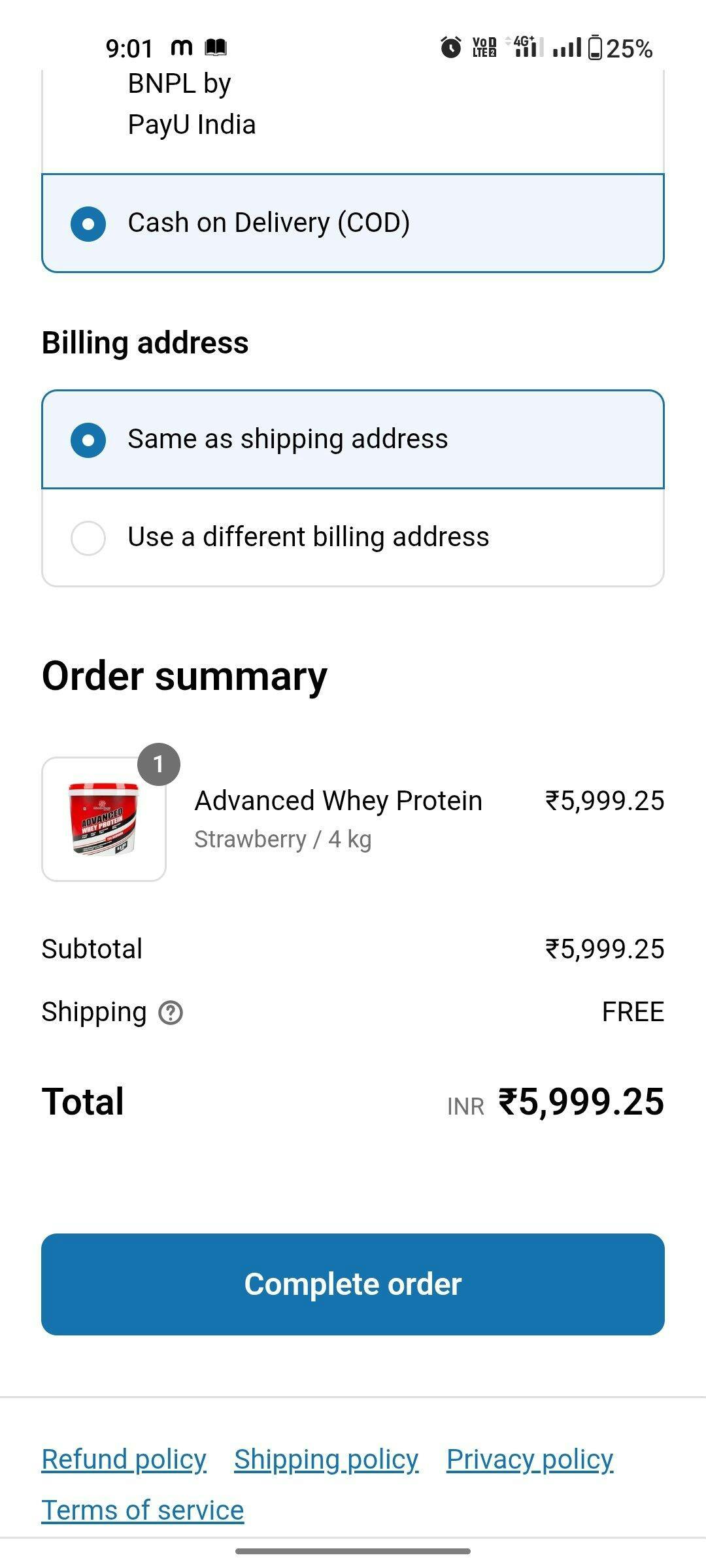The height and width of the screenshot is (1568, 706).
Task: Open the Refund policy link
Action: [124, 1460]
